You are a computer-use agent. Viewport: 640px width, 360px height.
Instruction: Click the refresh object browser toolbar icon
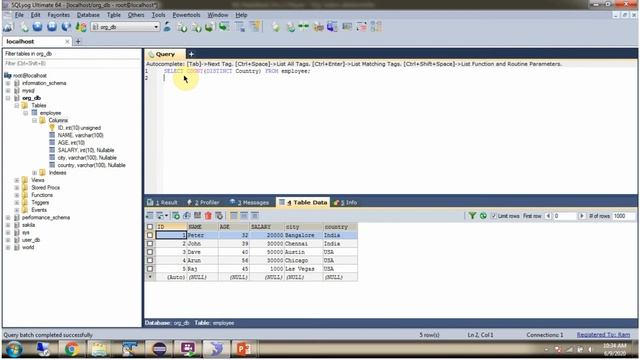click(x=81, y=27)
